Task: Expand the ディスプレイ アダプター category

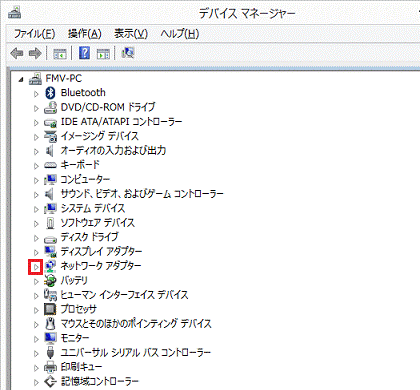Action: pos(36,252)
